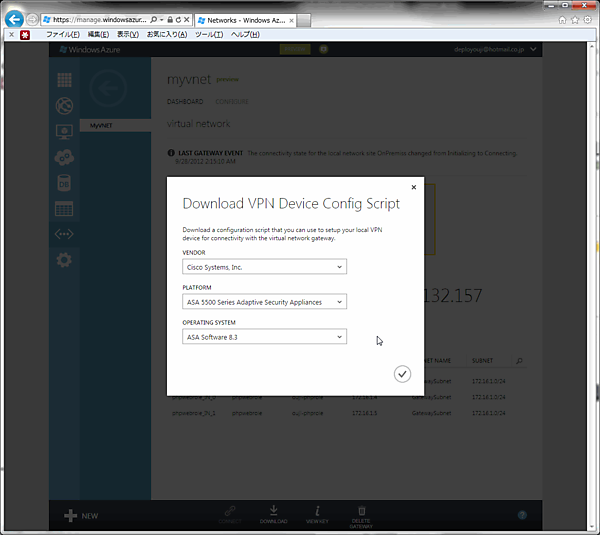Image resolution: width=600 pixels, height=535 pixels.
Task: Open the お気に入り(A) menu
Action: pyautogui.click(x=167, y=34)
